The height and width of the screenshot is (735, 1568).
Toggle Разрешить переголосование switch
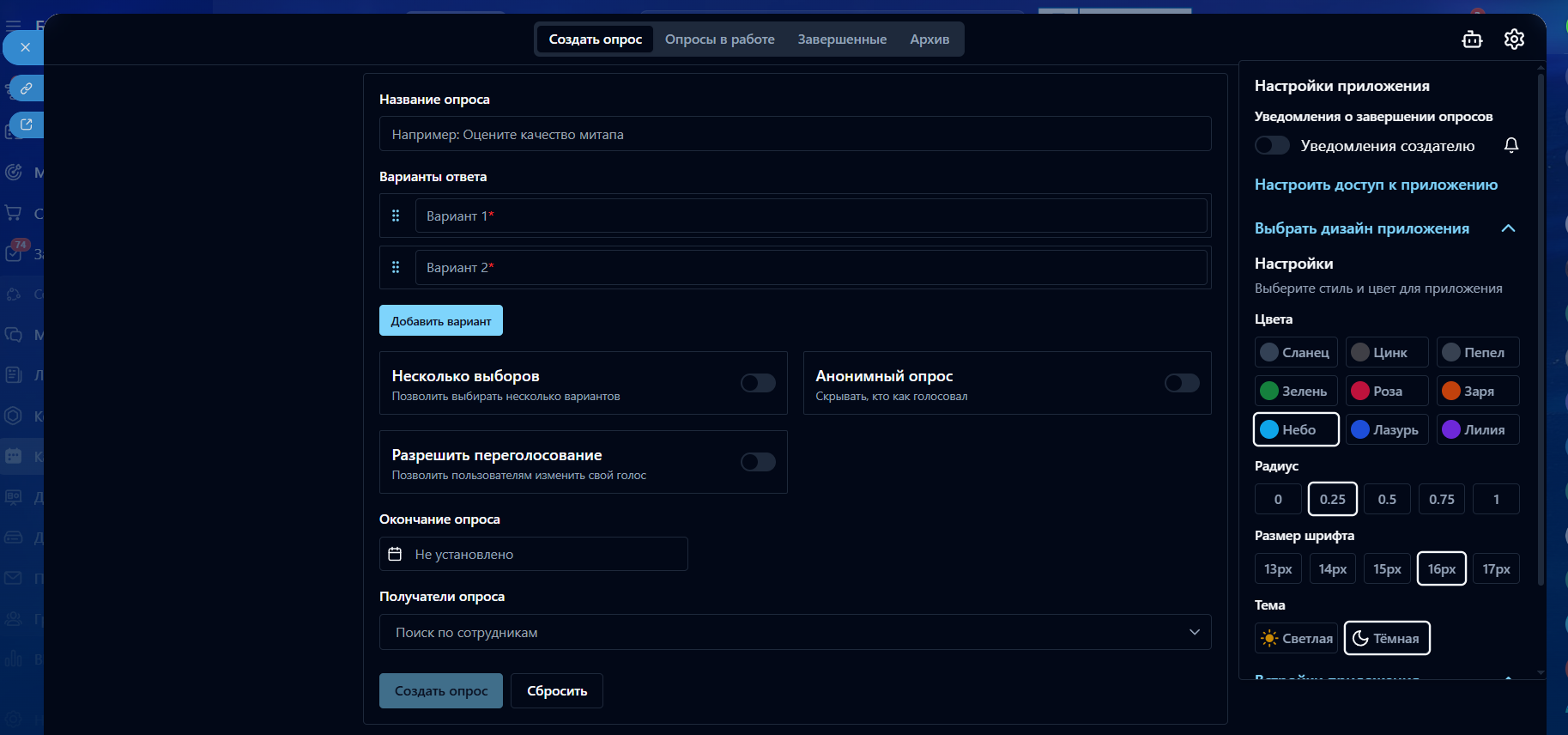coord(758,462)
